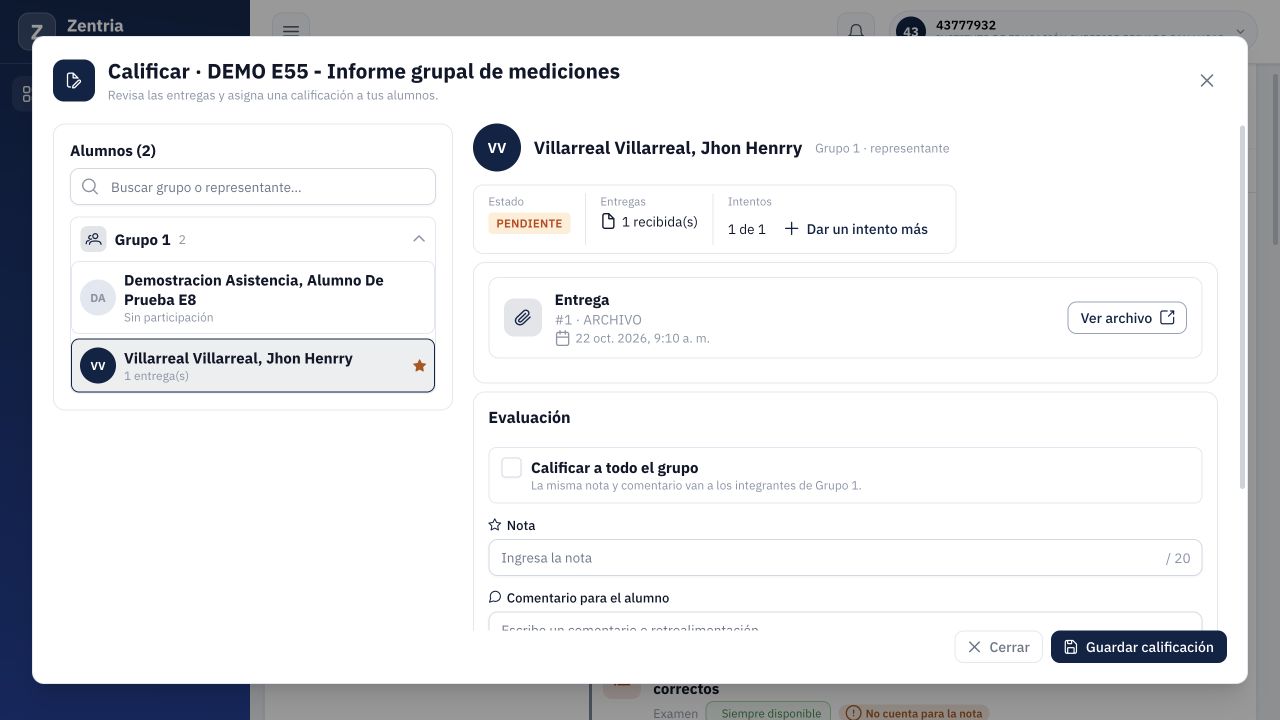Screen dimensions: 1280x720
Task: Select Demostracion Asistencia, Alumno De Prueba E8
Action: (x=253, y=298)
